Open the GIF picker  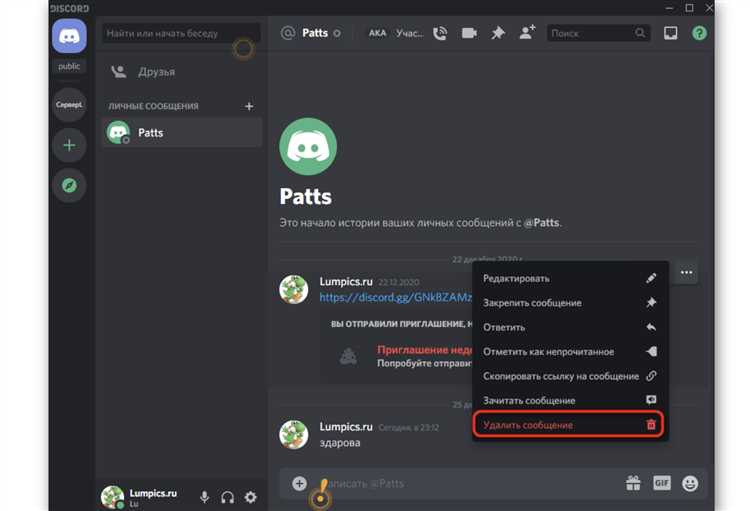(662, 483)
